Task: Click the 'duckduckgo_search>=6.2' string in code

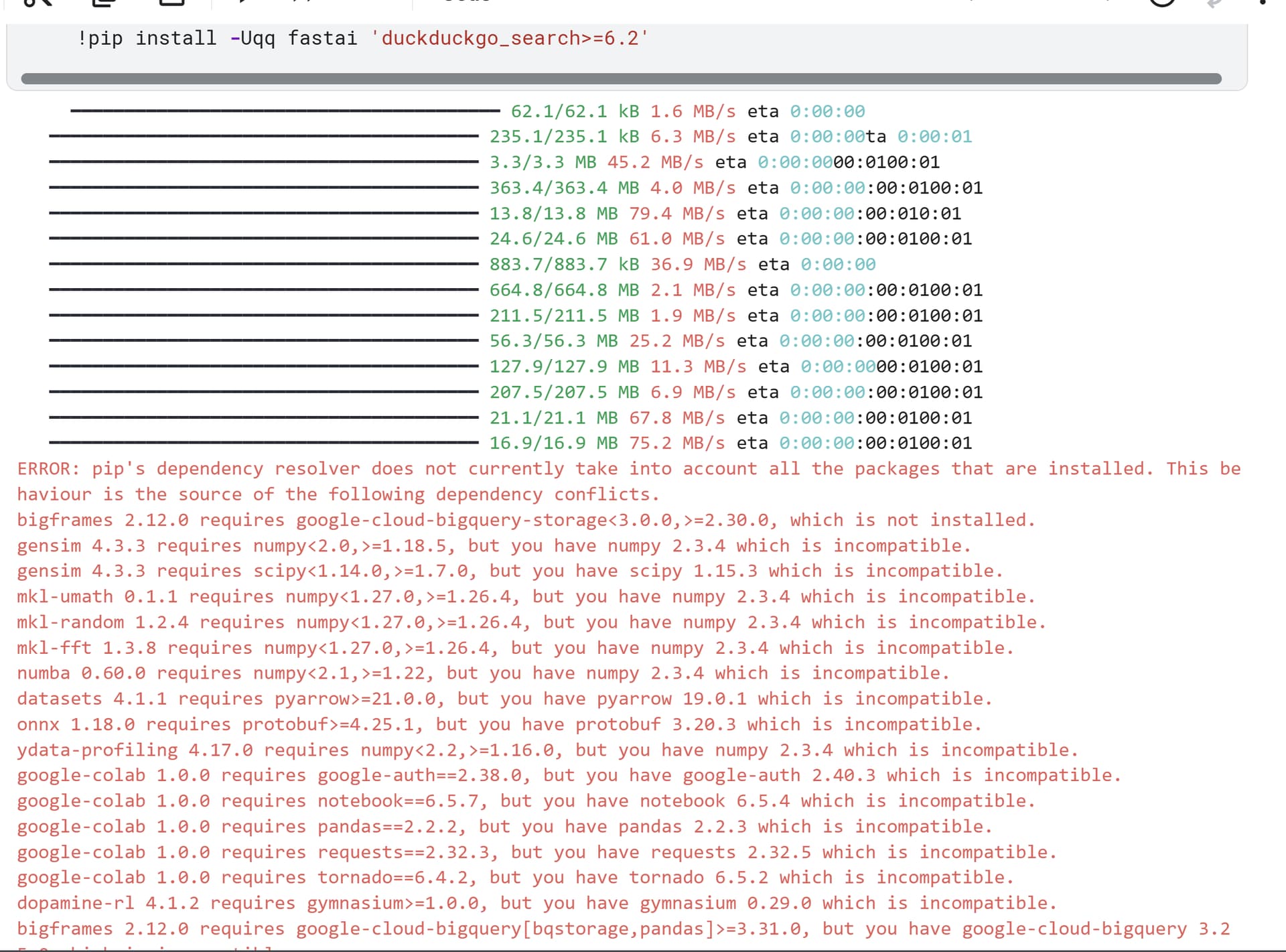Action: (509, 39)
